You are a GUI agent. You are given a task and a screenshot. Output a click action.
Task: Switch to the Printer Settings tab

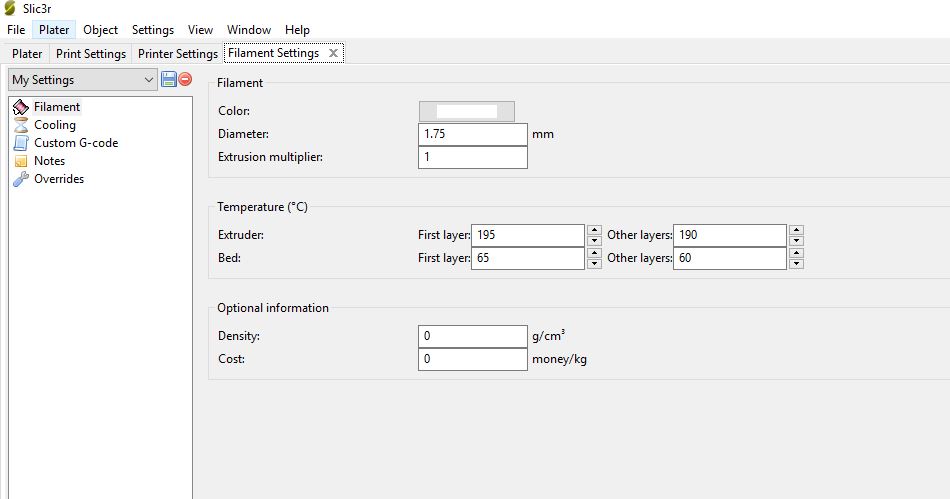tap(177, 54)
